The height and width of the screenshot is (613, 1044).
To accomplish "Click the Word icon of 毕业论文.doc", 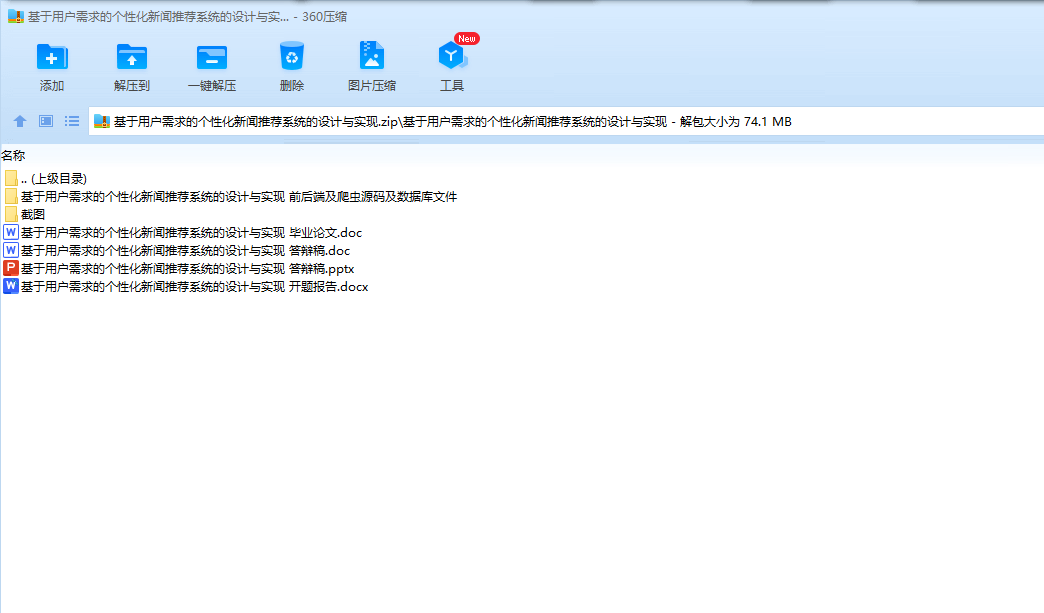I will coord(11,232).
